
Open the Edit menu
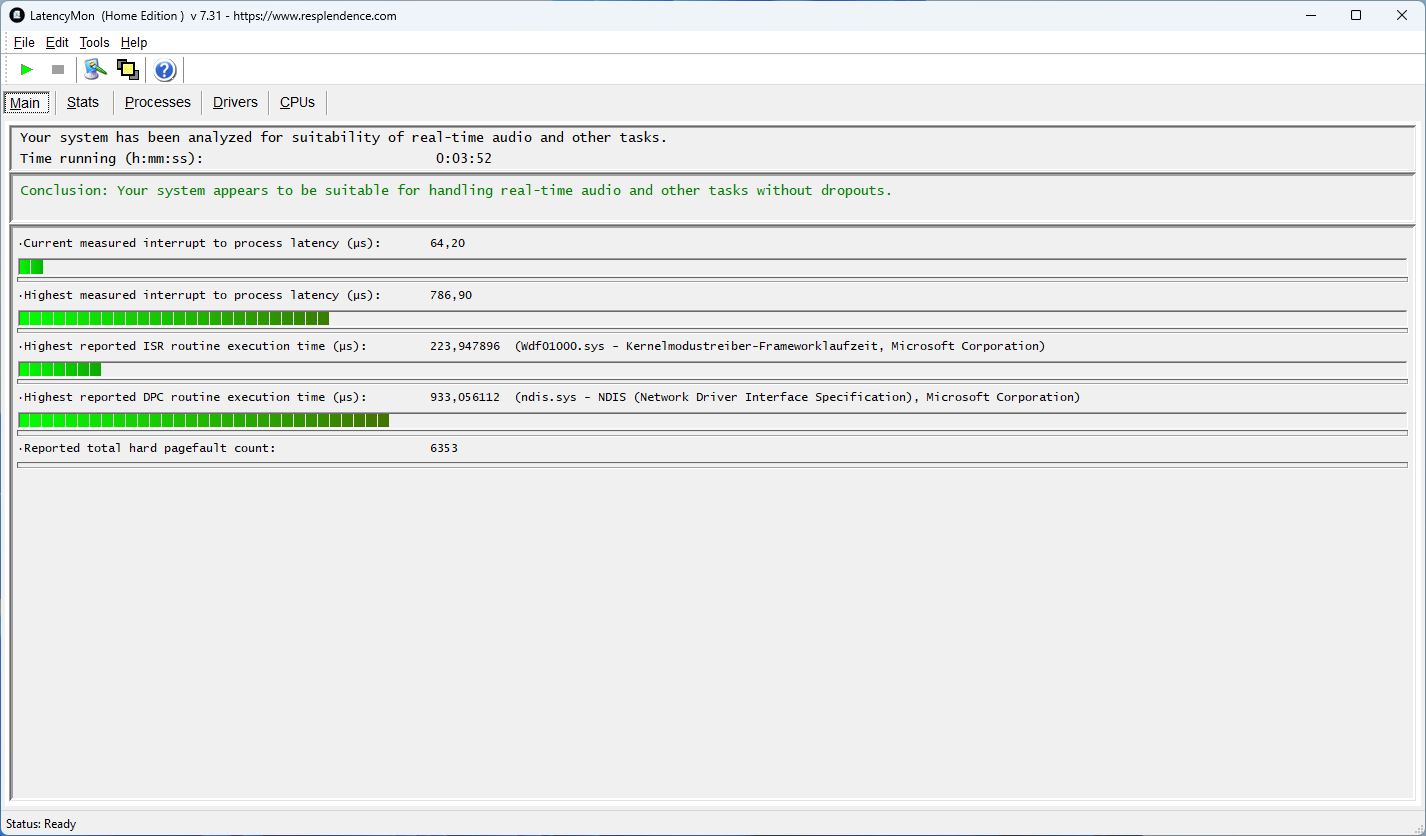coord(57,42)
